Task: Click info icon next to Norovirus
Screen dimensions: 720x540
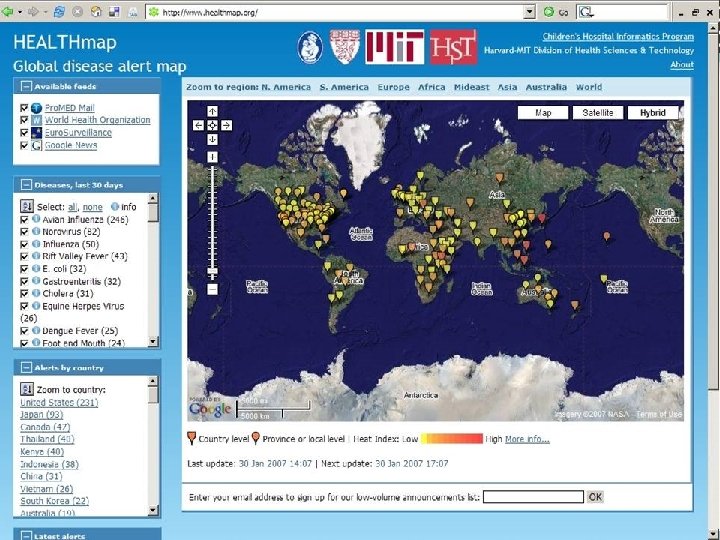Action: [36, 231]
